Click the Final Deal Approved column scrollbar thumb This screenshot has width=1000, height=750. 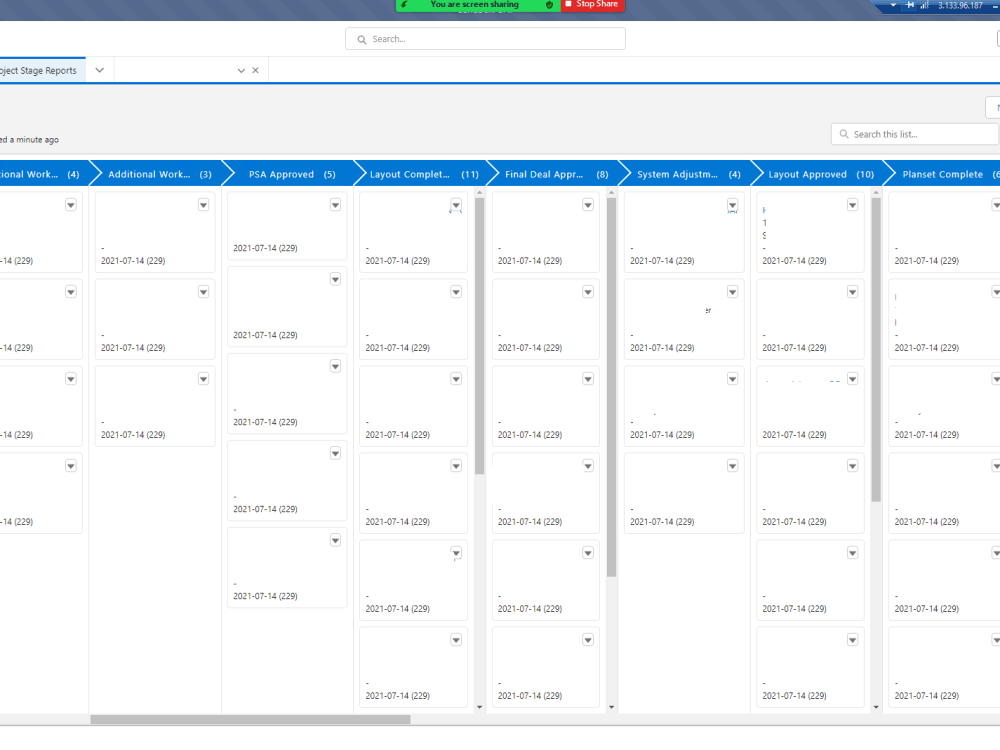coord(612,387)
